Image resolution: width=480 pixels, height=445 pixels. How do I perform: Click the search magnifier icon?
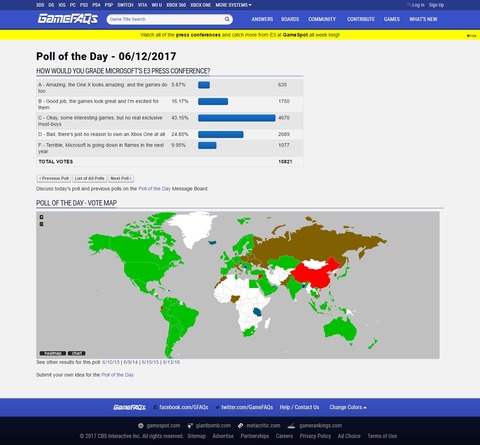(227, 19)
